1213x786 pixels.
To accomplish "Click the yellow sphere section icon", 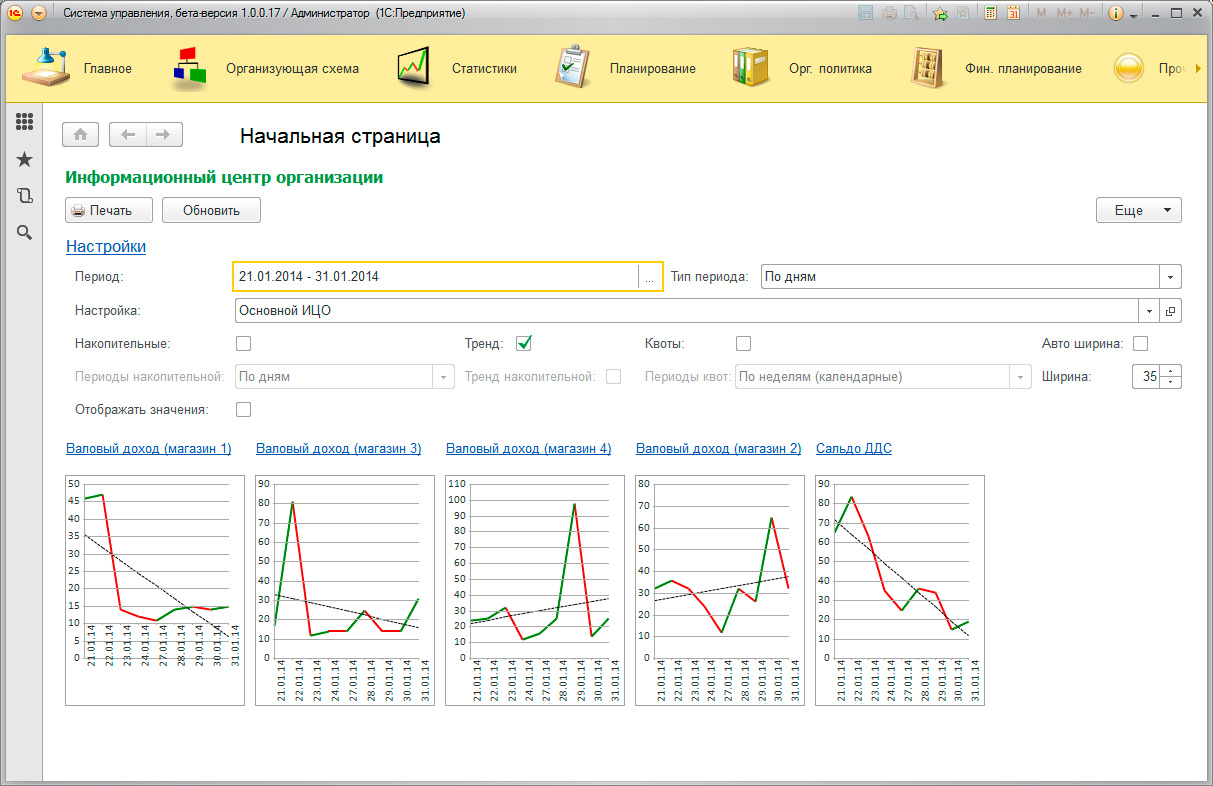I will pyautogui.click(x=1129, y=69).
